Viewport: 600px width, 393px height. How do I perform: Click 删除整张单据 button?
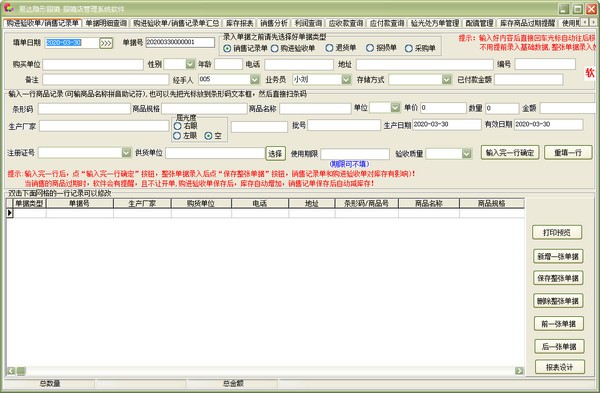point(558,301)
